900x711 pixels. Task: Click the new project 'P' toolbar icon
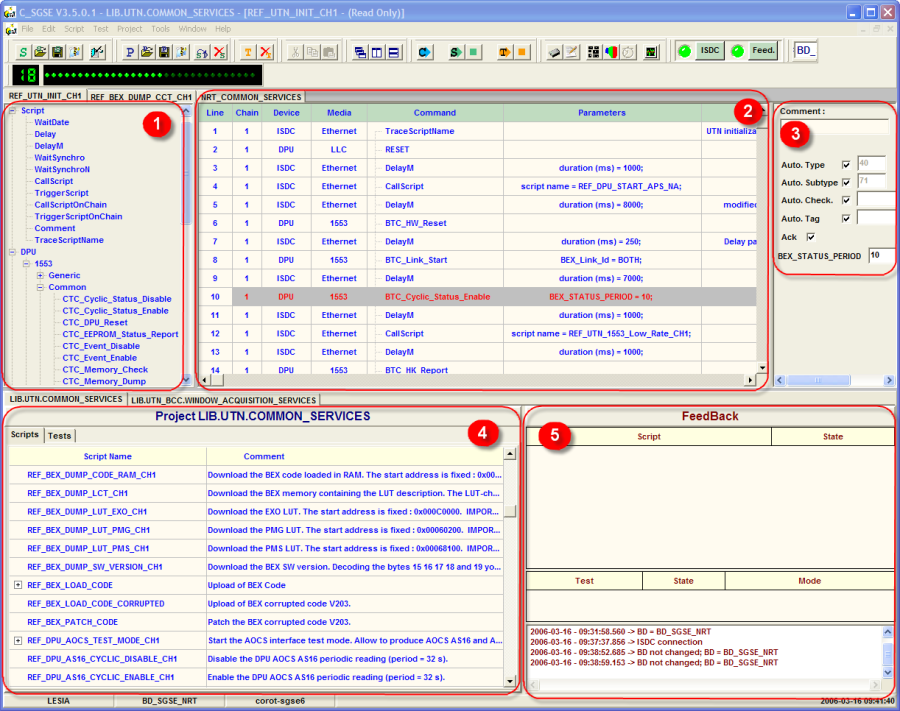point(130,51)
